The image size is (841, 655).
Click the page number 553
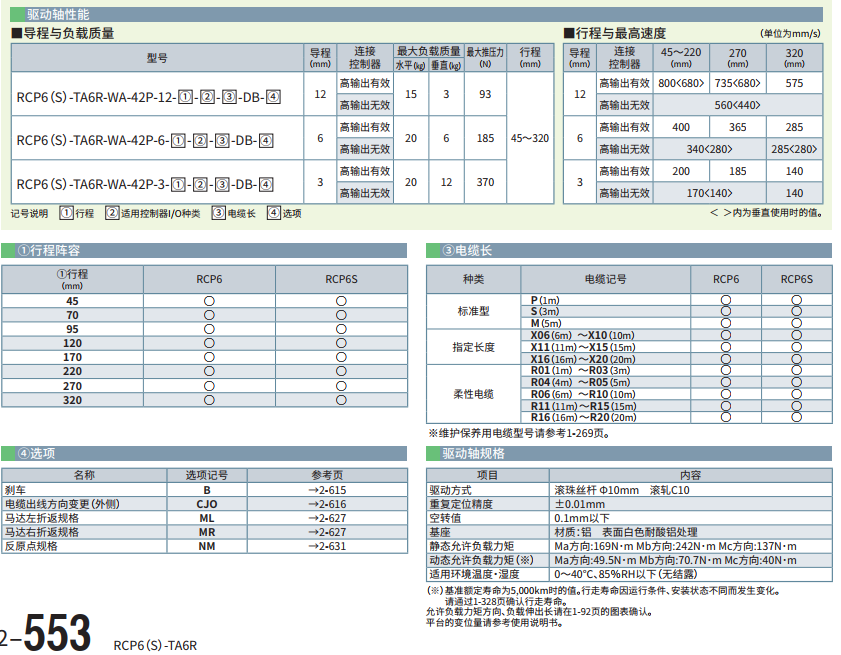57,632
